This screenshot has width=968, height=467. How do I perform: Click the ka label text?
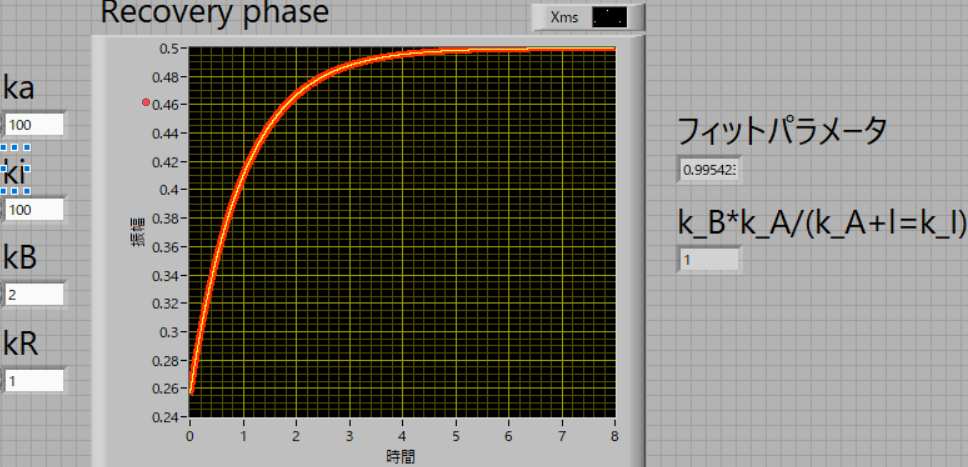[19, 88]
